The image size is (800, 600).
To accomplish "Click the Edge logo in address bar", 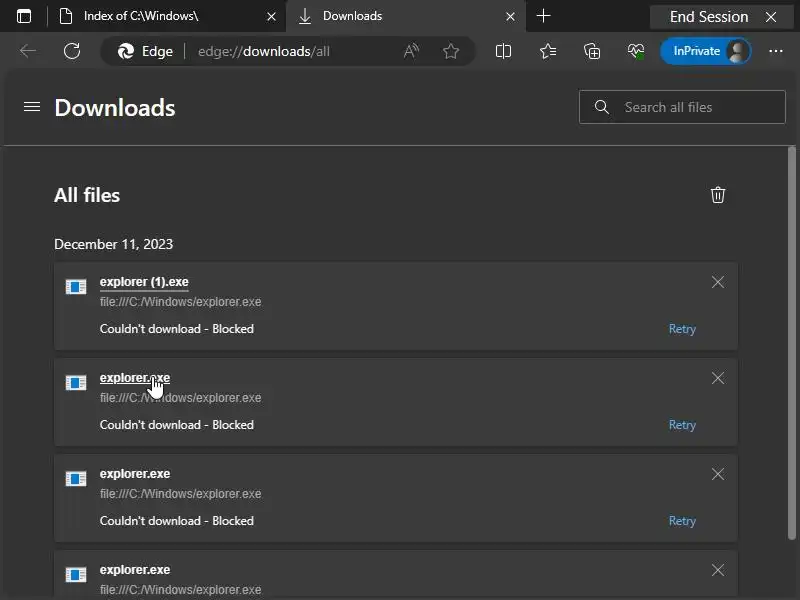I will pyautogui.click(x=126, y=51).
